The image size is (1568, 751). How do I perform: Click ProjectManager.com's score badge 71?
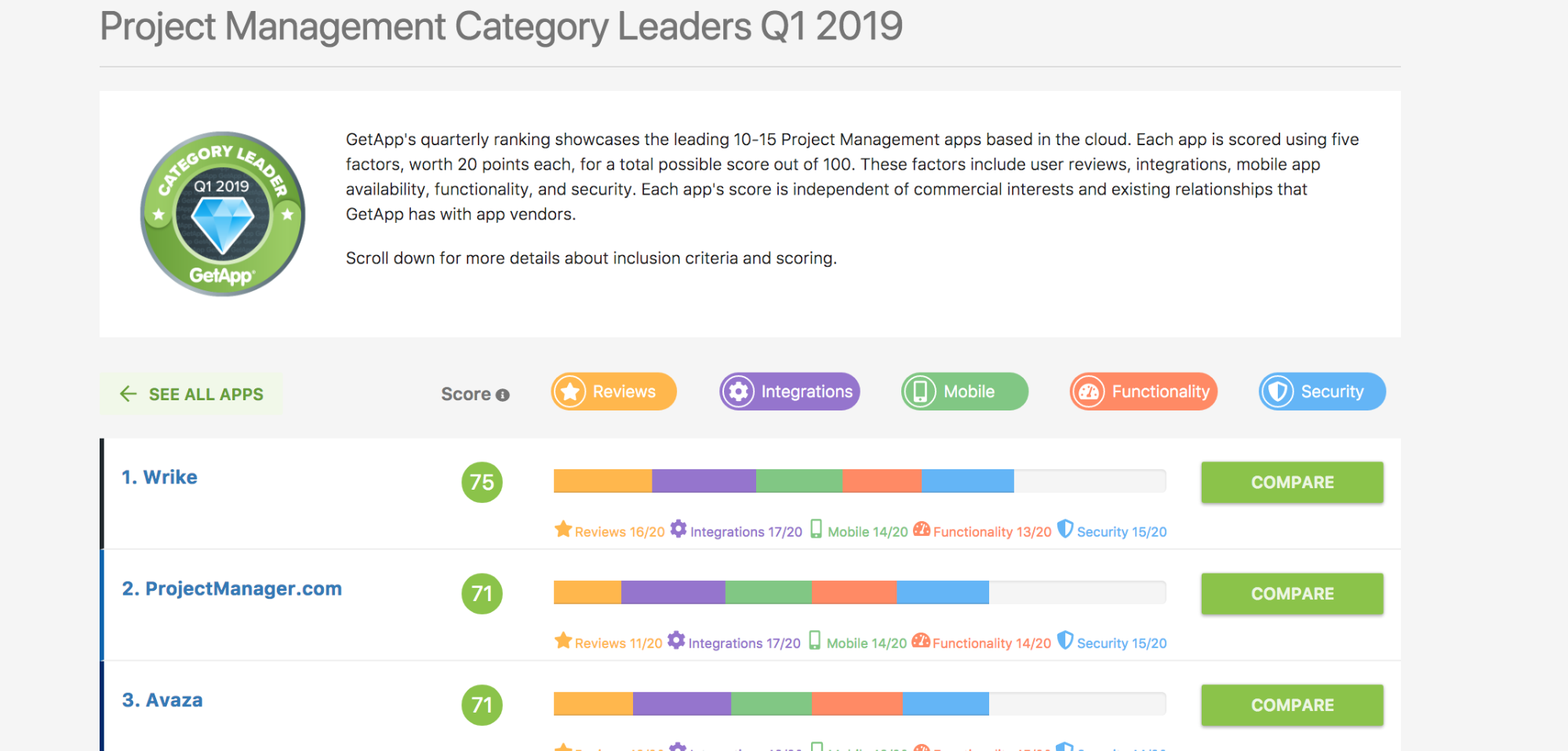tap(482, 593)
